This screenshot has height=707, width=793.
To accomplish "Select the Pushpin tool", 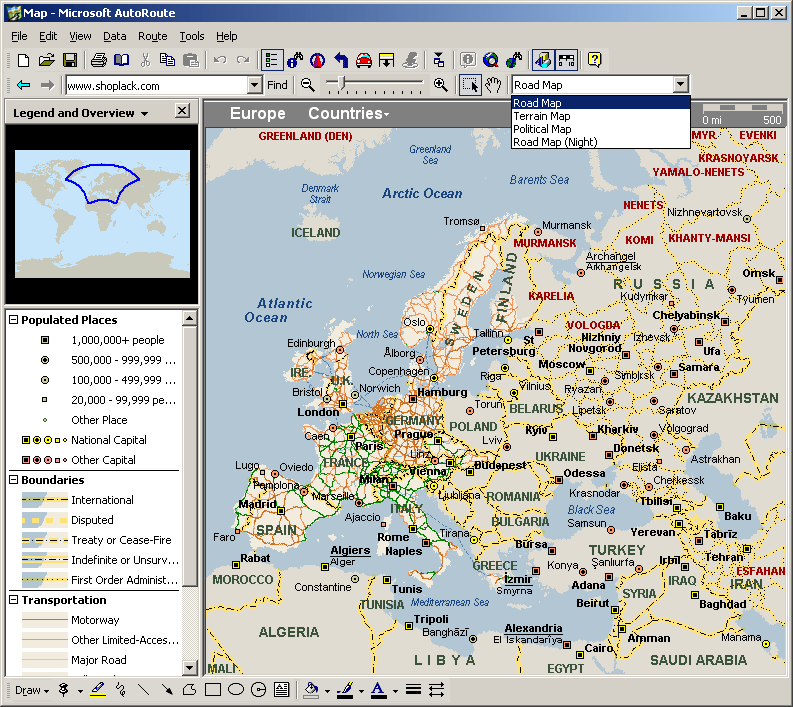I will pos(64,690).
